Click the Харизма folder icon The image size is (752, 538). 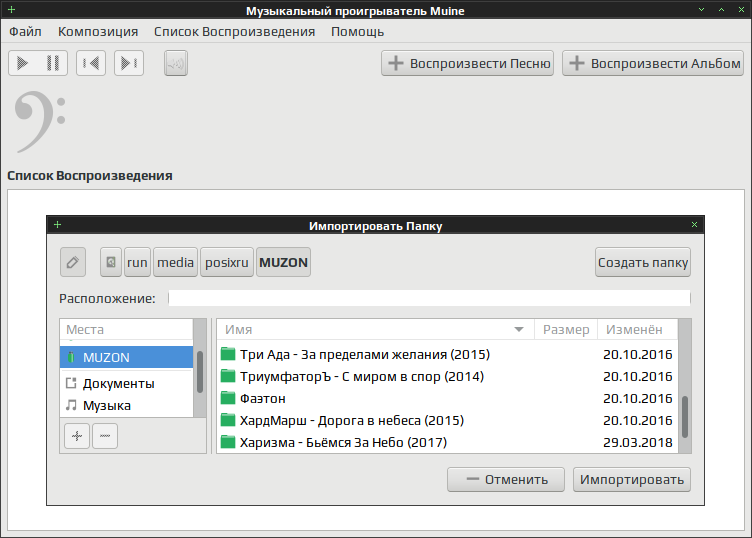[228, 442]
